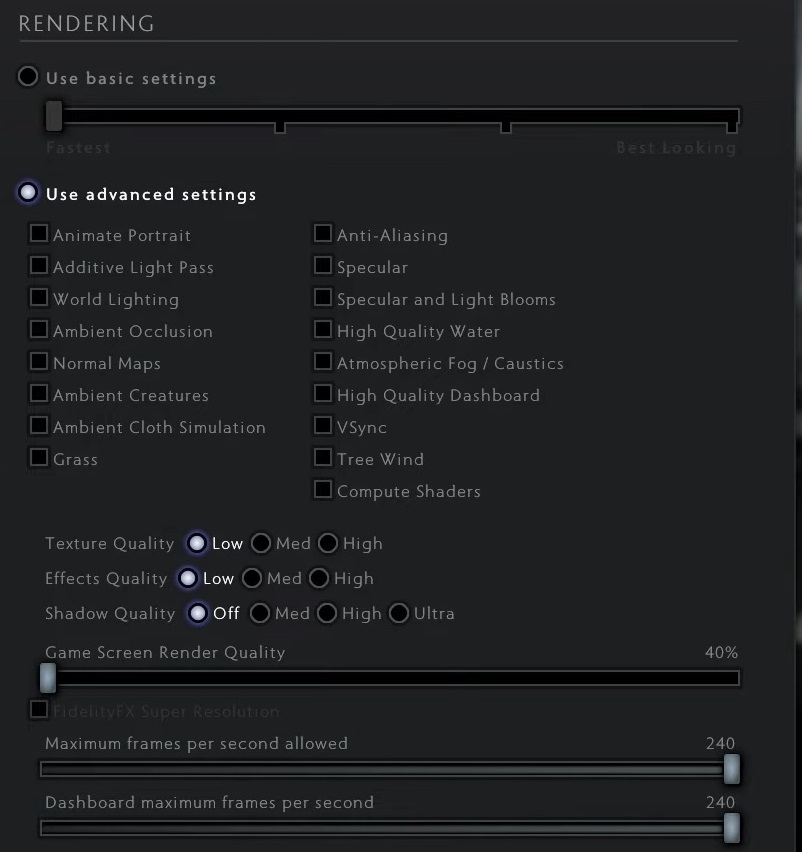Toggle the Anti-Aliasing checkbox
This screenshot has height=852, width=802.
(x=323, y=234)
